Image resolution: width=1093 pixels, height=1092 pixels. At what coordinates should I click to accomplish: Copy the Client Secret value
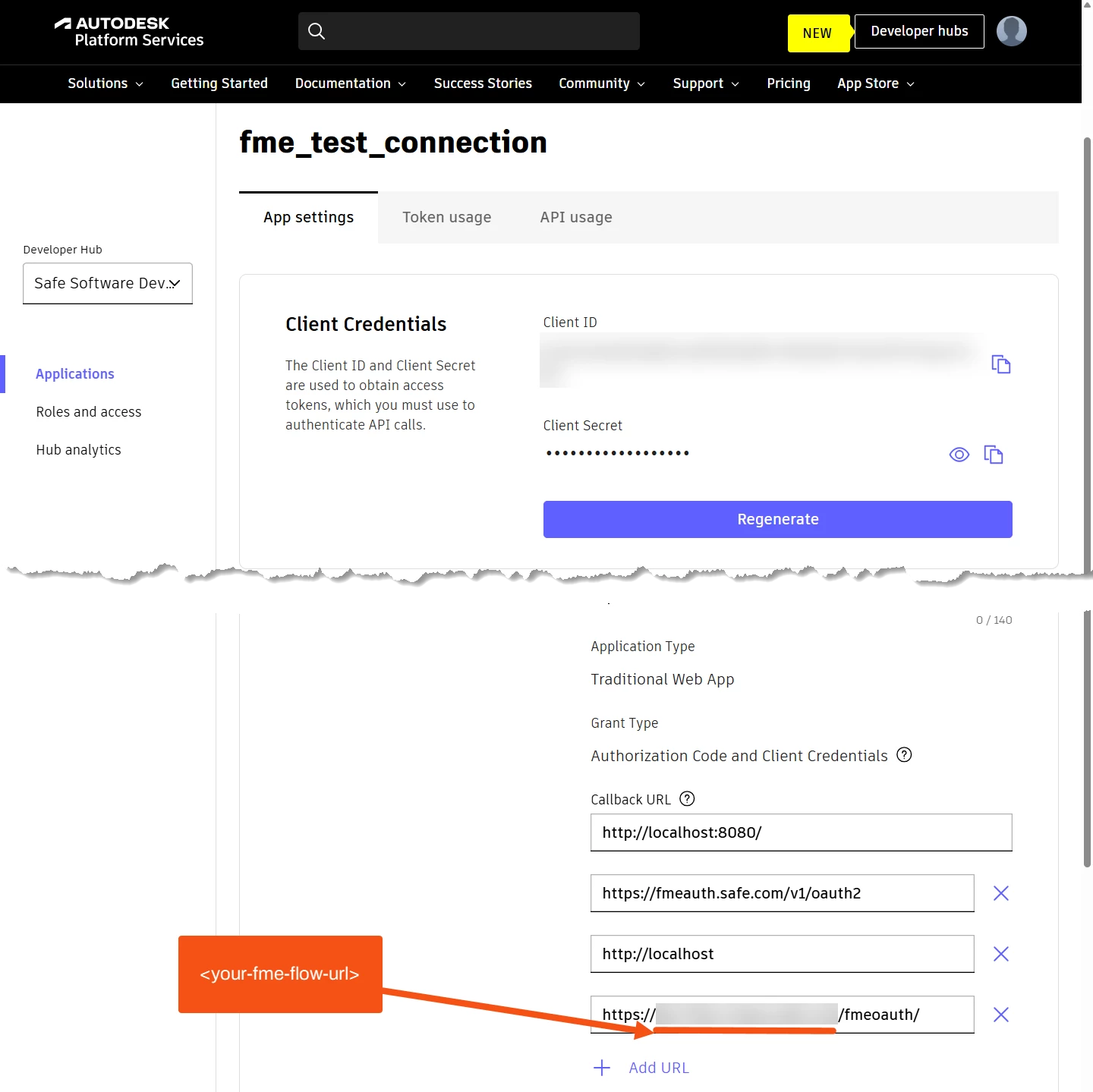click(x=993, y=455)
